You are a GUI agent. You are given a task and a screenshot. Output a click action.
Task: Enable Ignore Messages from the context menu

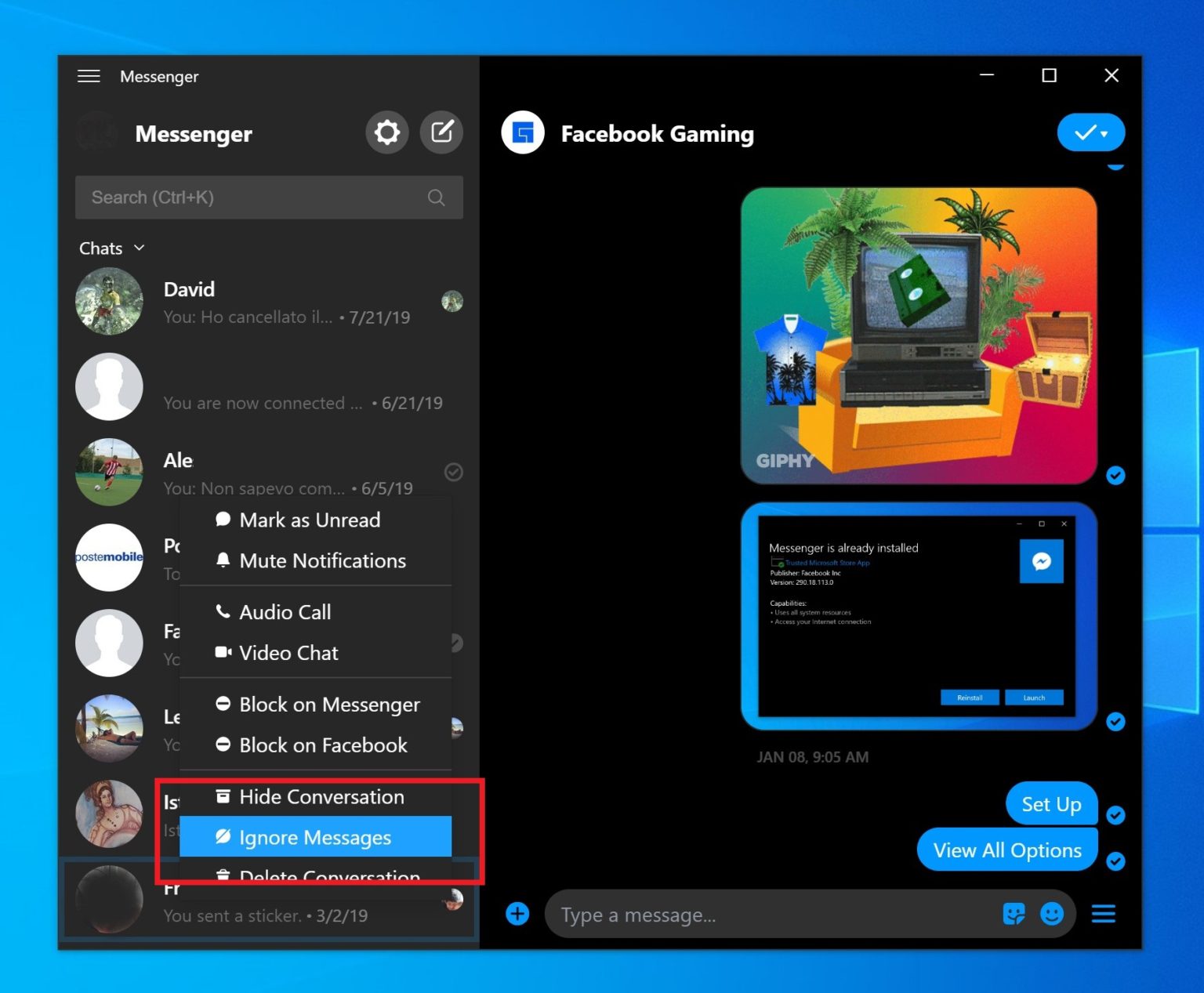tap(315, 837)
